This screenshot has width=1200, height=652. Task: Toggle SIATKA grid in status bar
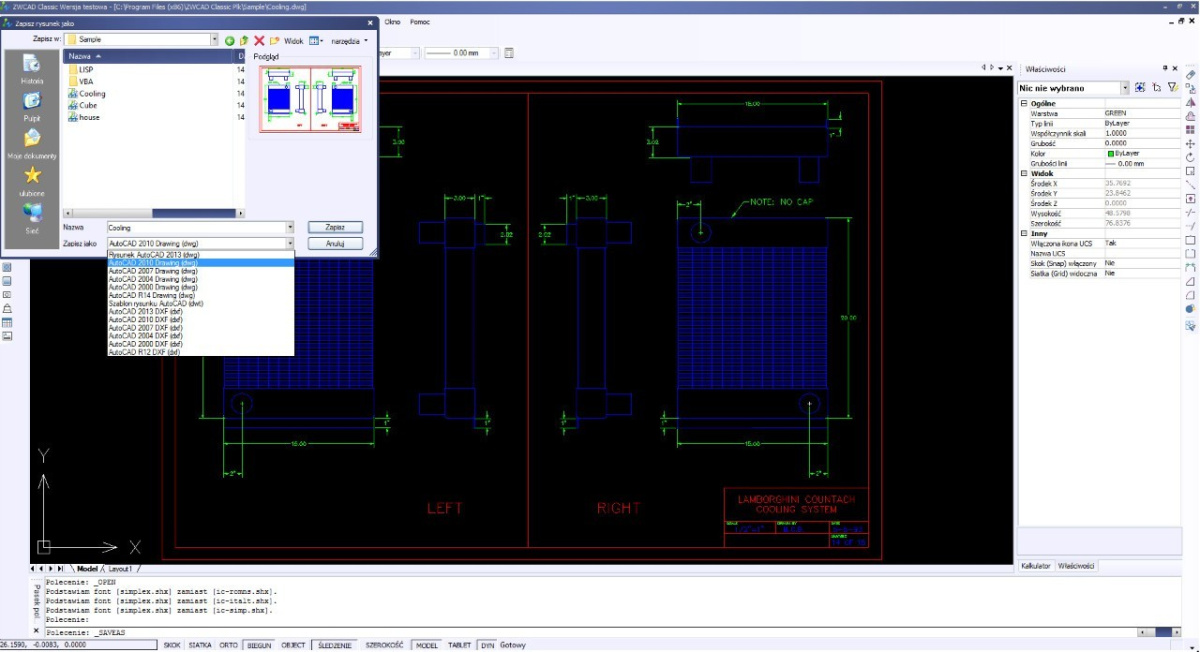point(200,645)
